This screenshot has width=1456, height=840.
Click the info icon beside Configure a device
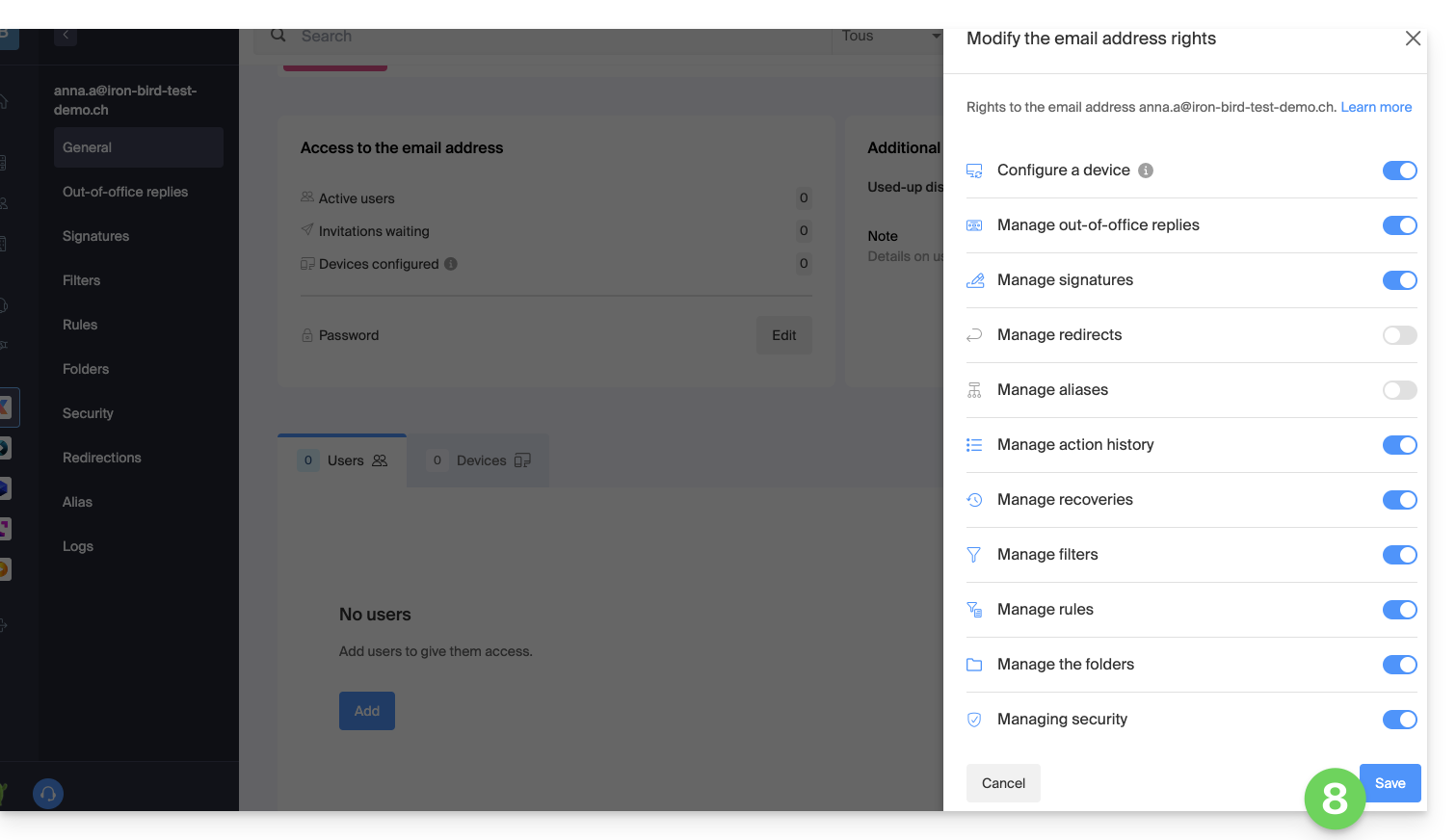pos(1145,171)
